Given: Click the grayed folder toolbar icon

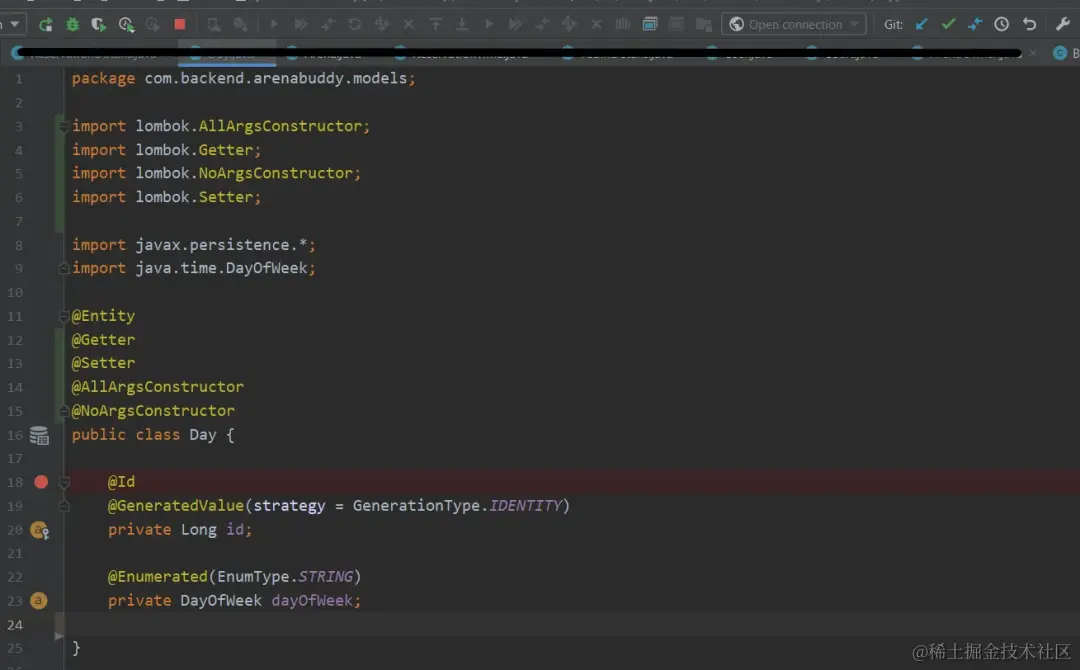Looking at the screenshot, I should (x=703, y=25).
